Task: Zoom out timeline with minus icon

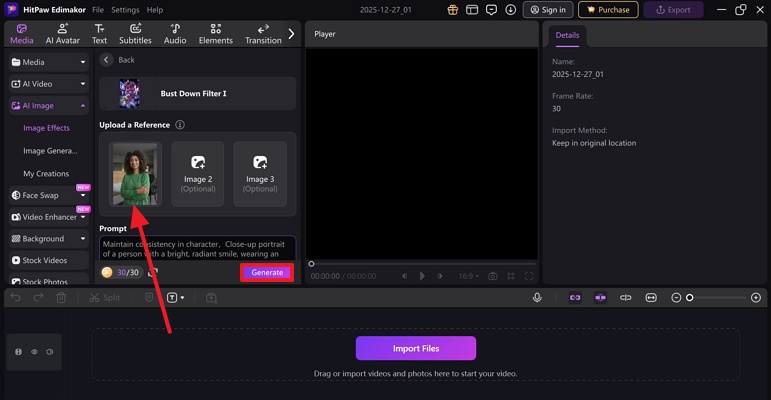Action: pos(676,297)
